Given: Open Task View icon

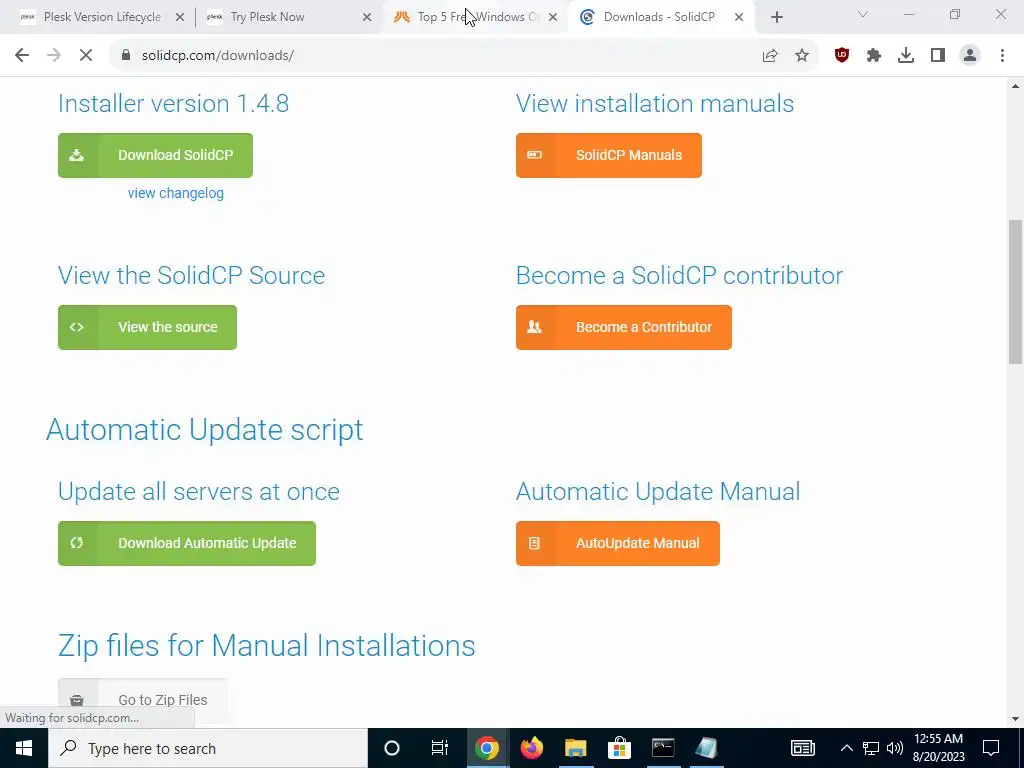Looking at the screenshot, I should (x=440, y=748).
